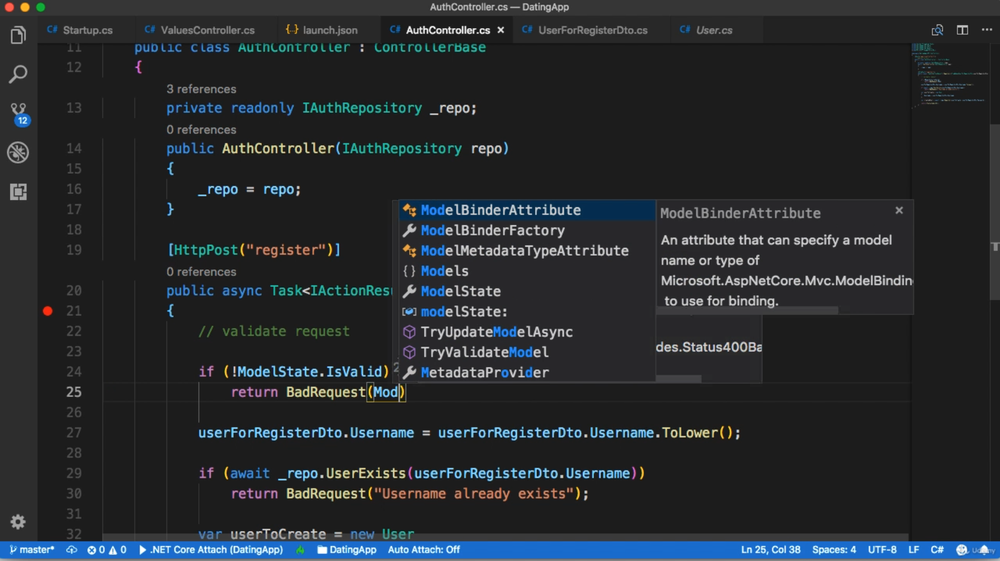Click the horizontal scrollbar under the editor
This screenshot has height=561, width=1000.
coord(504,537)
